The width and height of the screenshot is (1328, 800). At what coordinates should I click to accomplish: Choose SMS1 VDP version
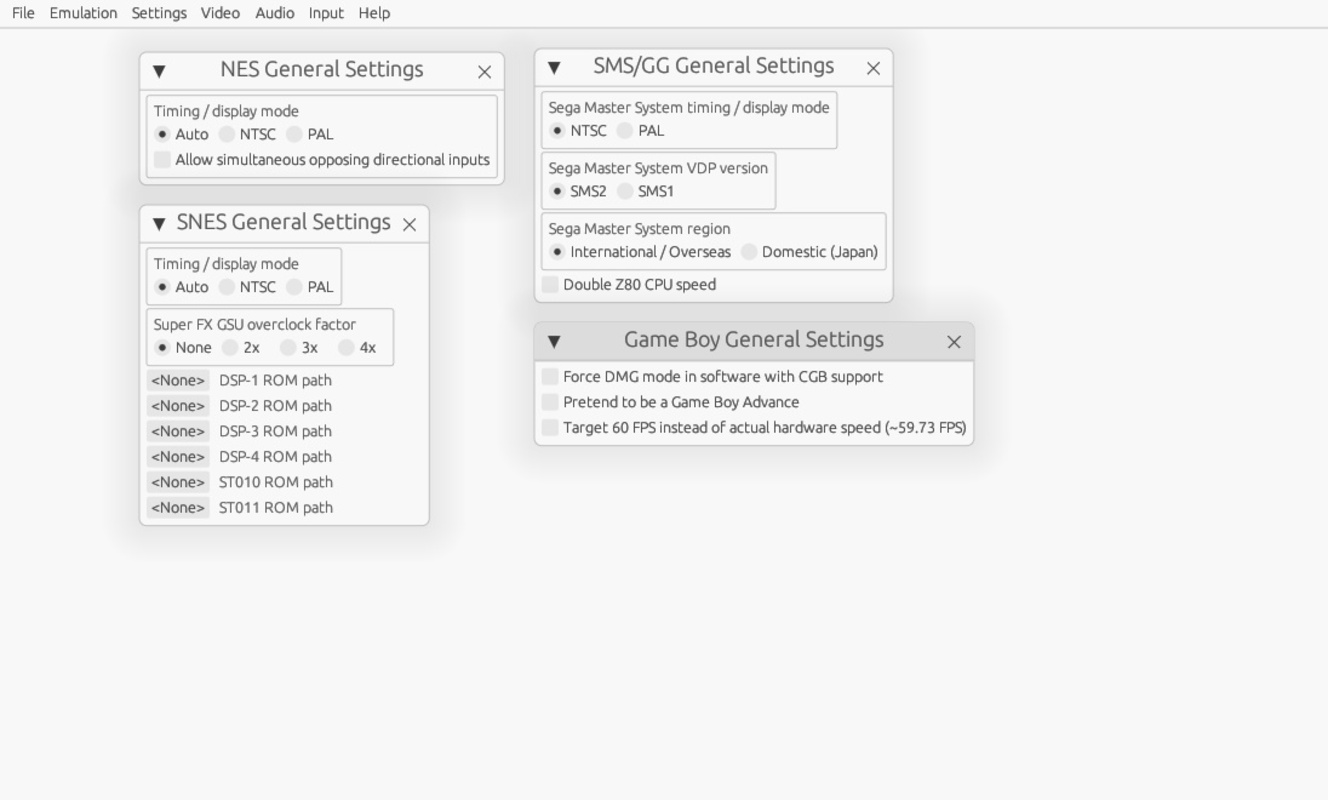[x=625, y=191]
